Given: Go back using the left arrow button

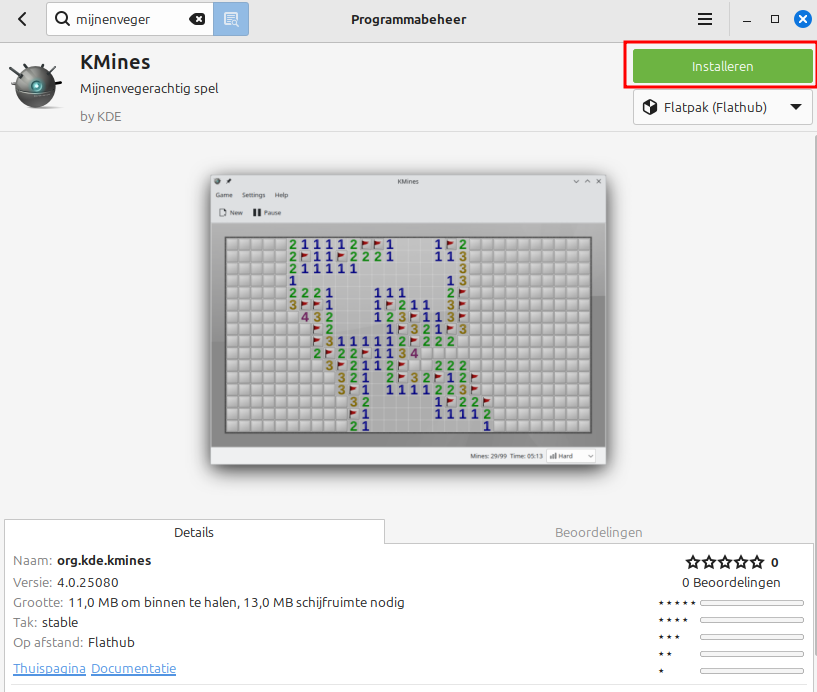Looking at the screenshot, I should [22, 19].
